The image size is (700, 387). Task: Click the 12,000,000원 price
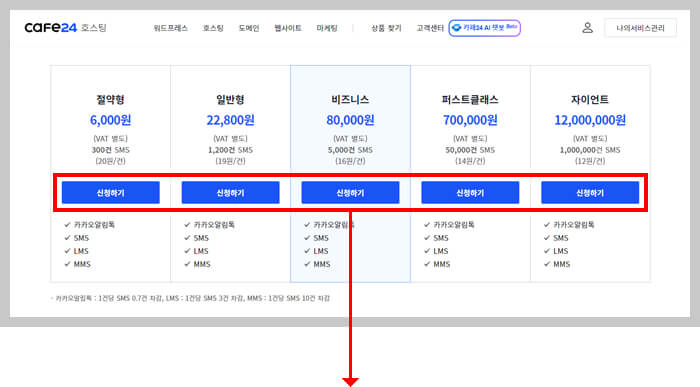pos(590,120)
